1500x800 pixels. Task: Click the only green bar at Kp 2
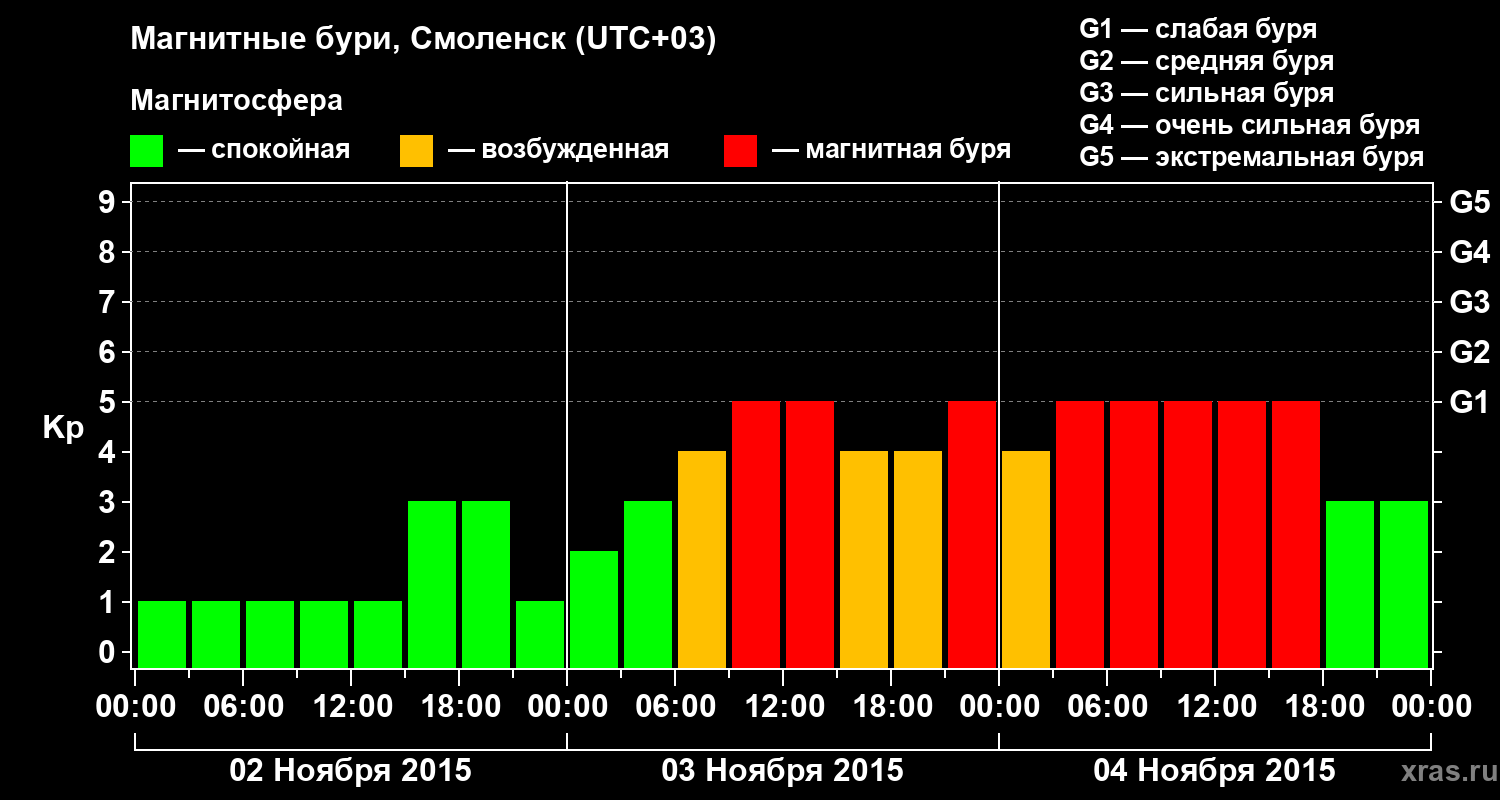click(x=594, y=609)
